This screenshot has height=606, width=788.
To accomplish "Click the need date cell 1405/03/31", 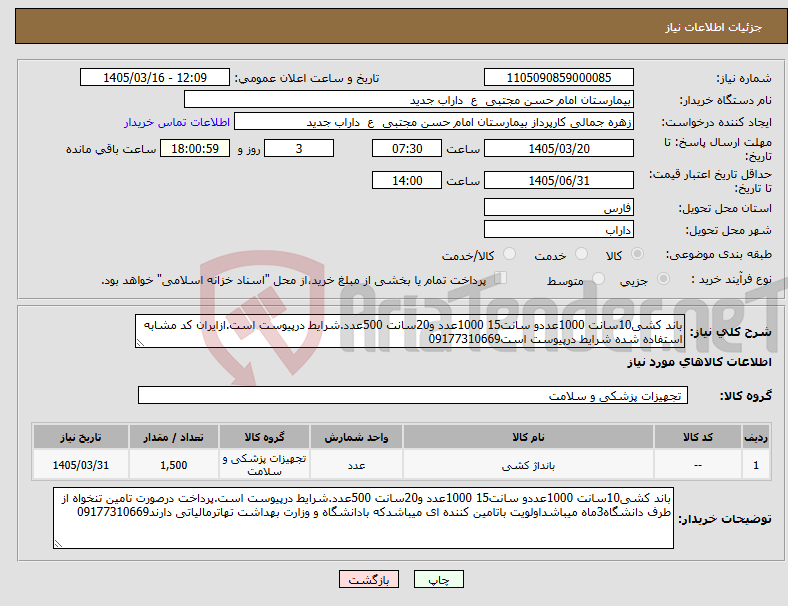I will [81, 465].
